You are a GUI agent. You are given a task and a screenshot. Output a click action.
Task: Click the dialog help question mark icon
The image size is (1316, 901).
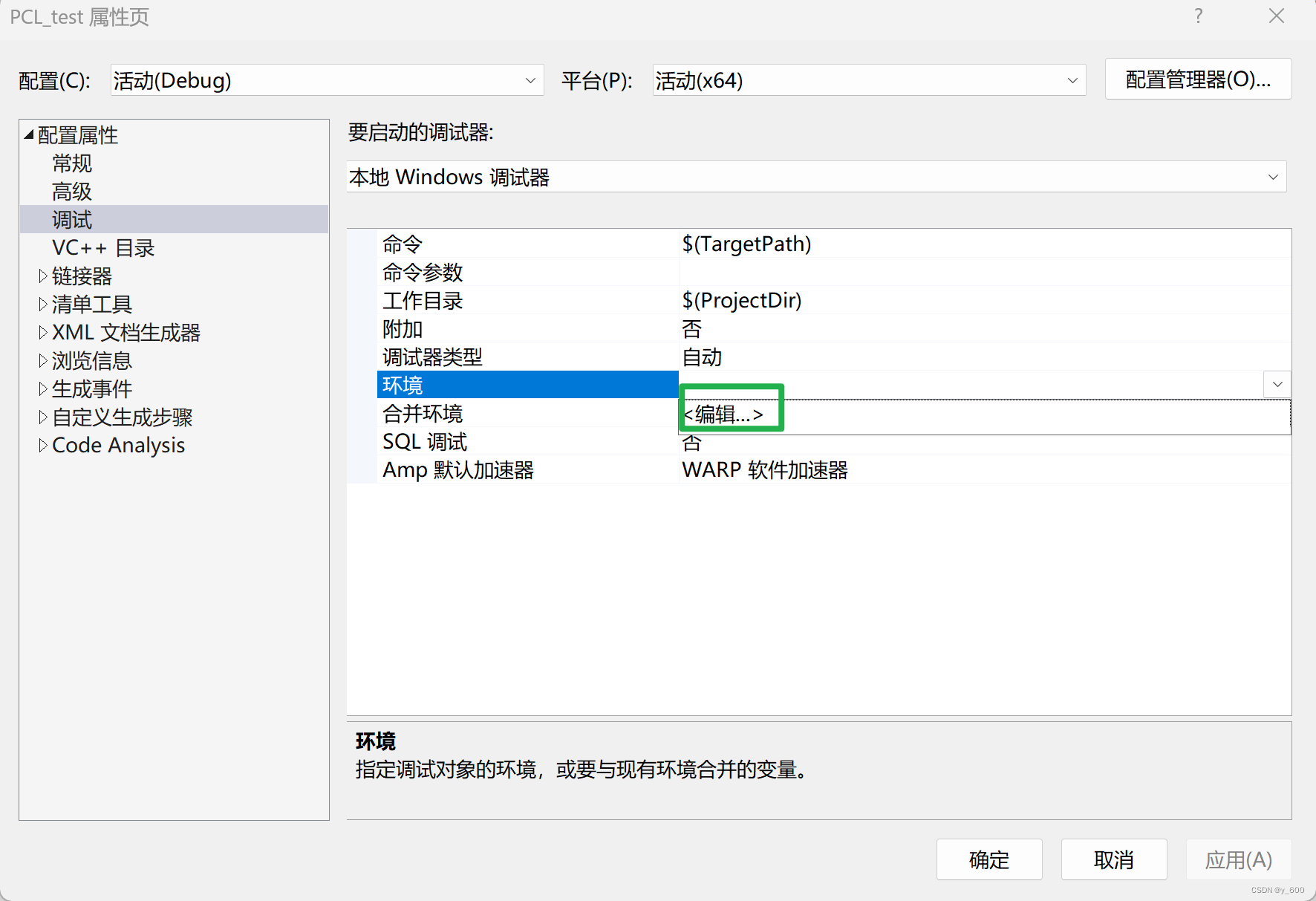click(x=1198, y=16)
